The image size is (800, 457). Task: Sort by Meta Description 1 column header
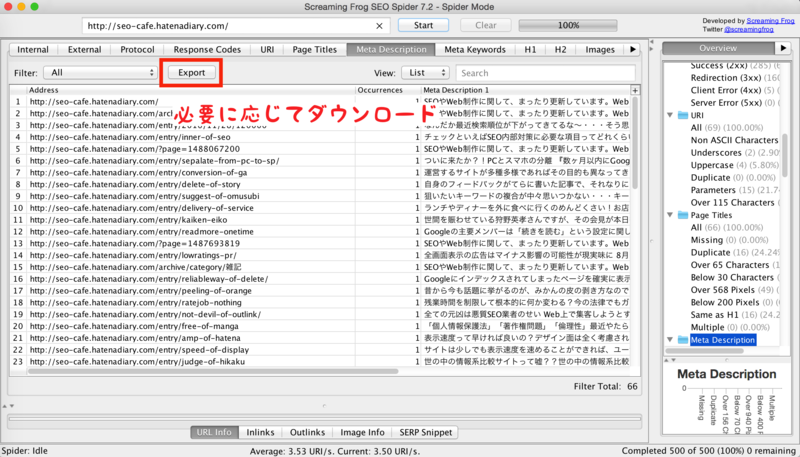click(526, 90)
